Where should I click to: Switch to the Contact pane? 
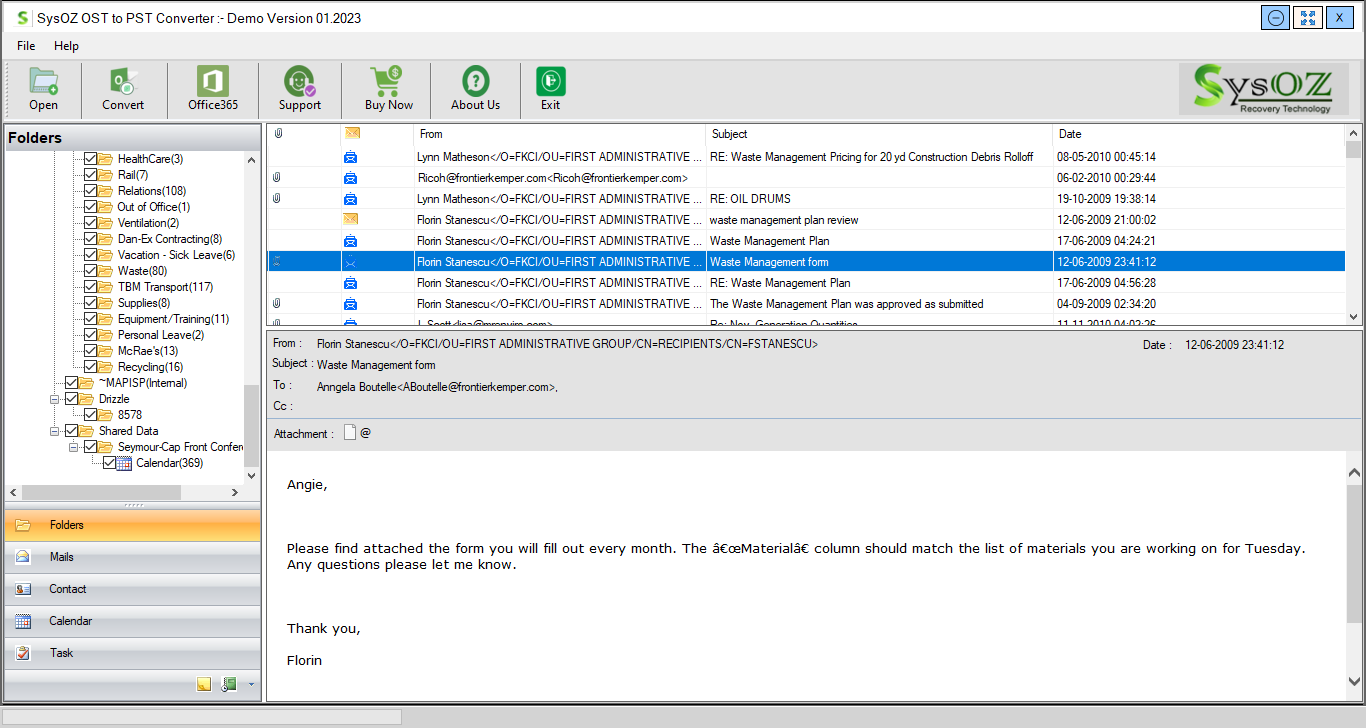(x=67, y=589)
